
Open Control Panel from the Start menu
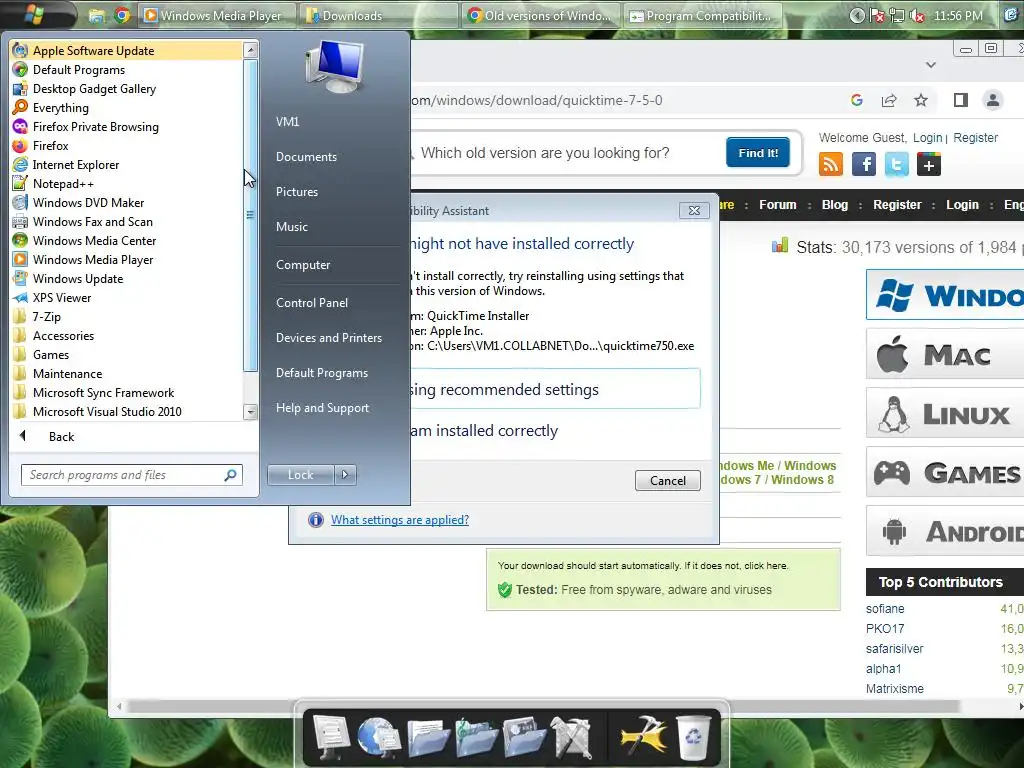[x=312, y=302]
